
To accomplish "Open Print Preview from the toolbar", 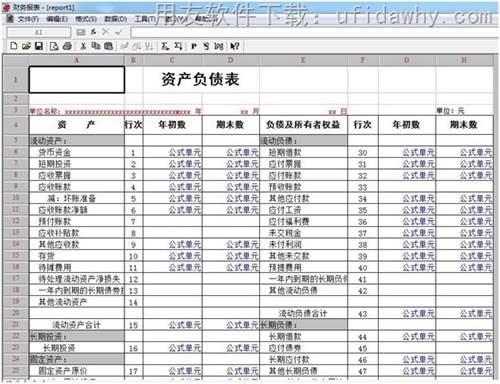I will pyautogui.click(x=54, y=46).
